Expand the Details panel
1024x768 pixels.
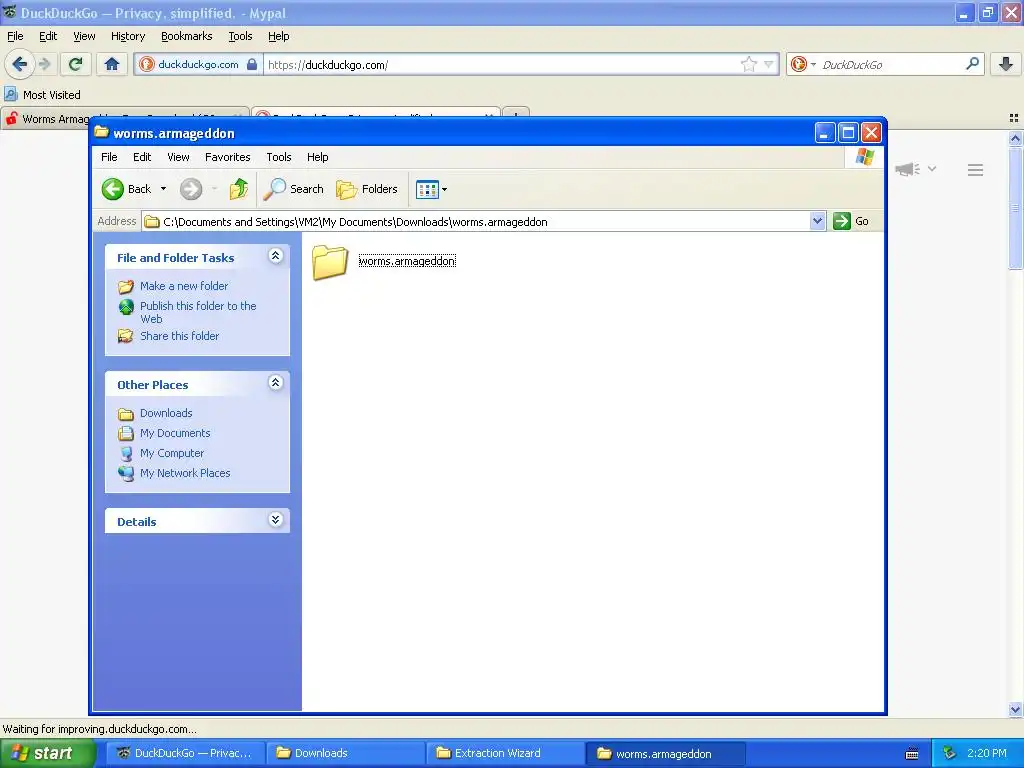pos(276,520)
